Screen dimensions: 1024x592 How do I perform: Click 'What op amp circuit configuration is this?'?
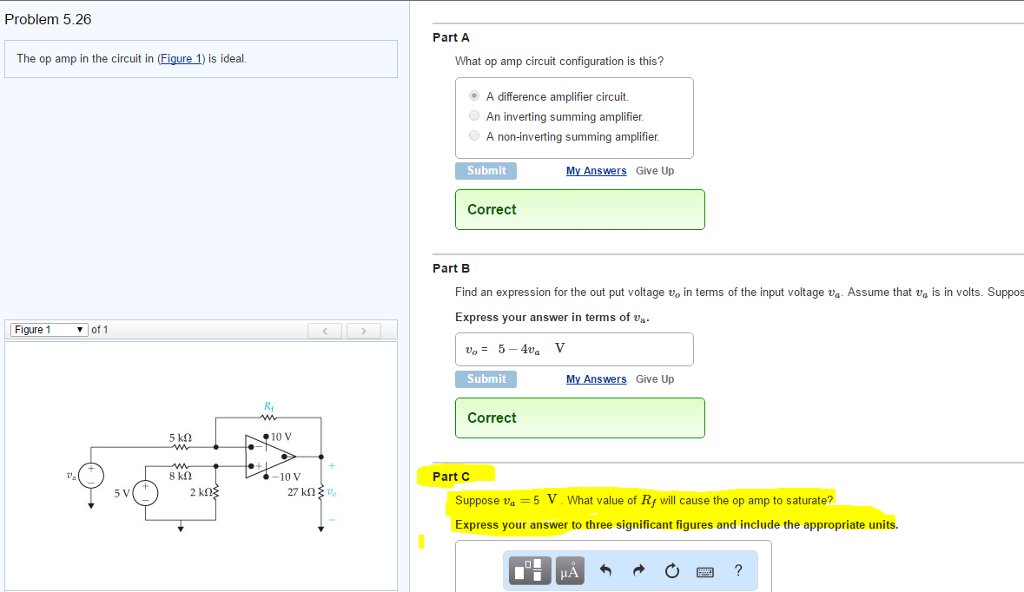click(559, 61)
